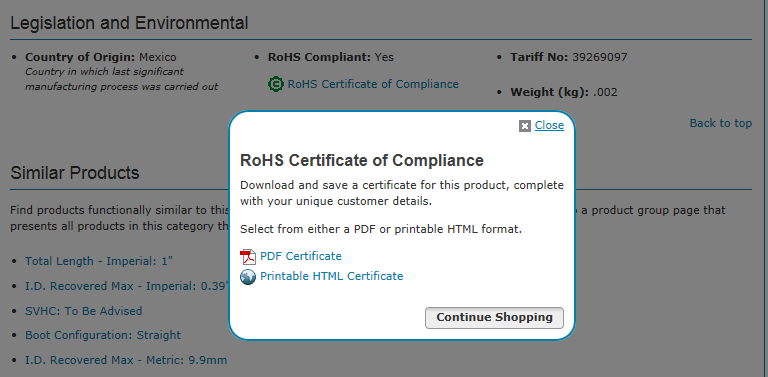This screenshot has height=377, width=768.
Task: Open the SVHC: To Be Advised link
Action: point(83,311)
